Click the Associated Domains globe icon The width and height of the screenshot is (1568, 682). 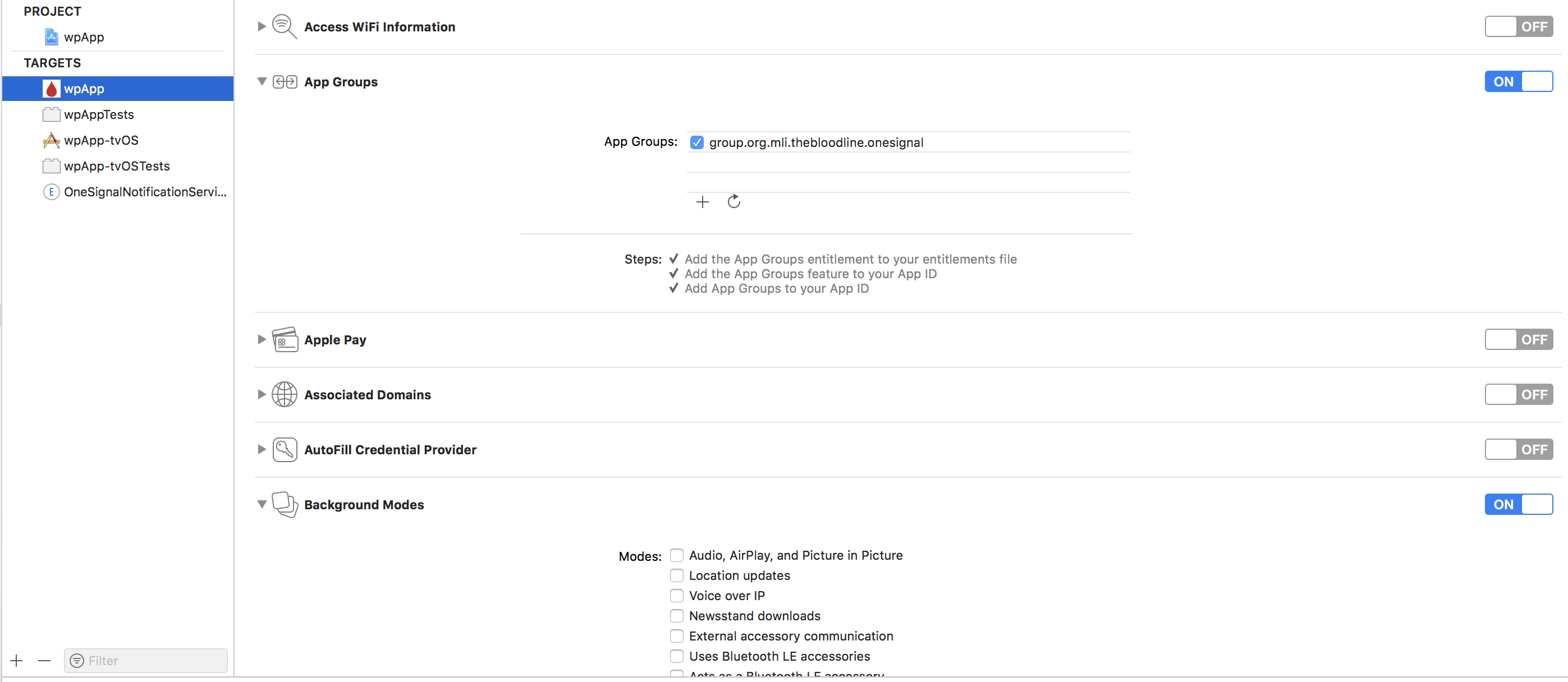coord(286,394)
